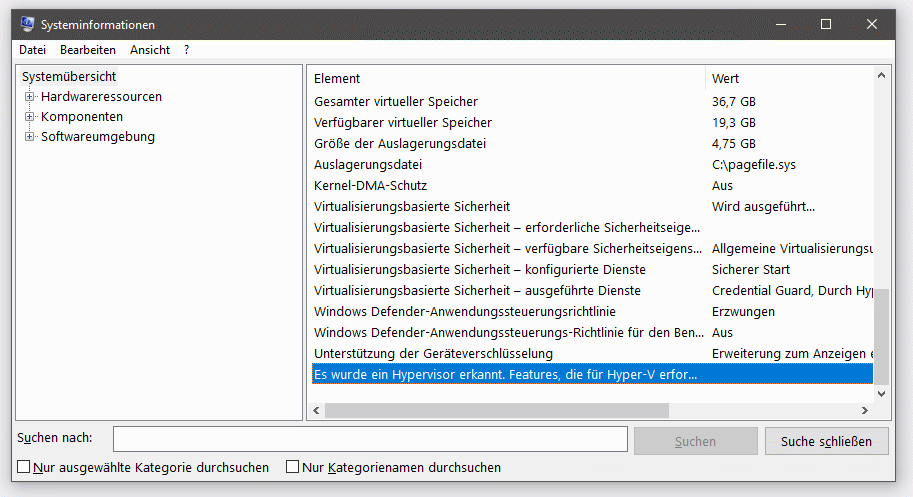Screen dimensions: 913x497
Task: Select the Komponenten tree item
Action: click(82, 116)
